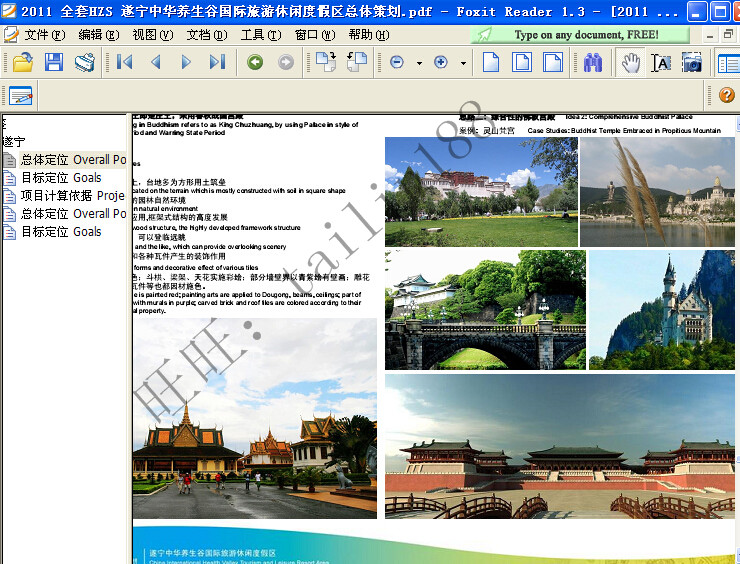Click the greyed next view arrow
Viewport: 740px width, 564px height.
[x=286, y=62]
